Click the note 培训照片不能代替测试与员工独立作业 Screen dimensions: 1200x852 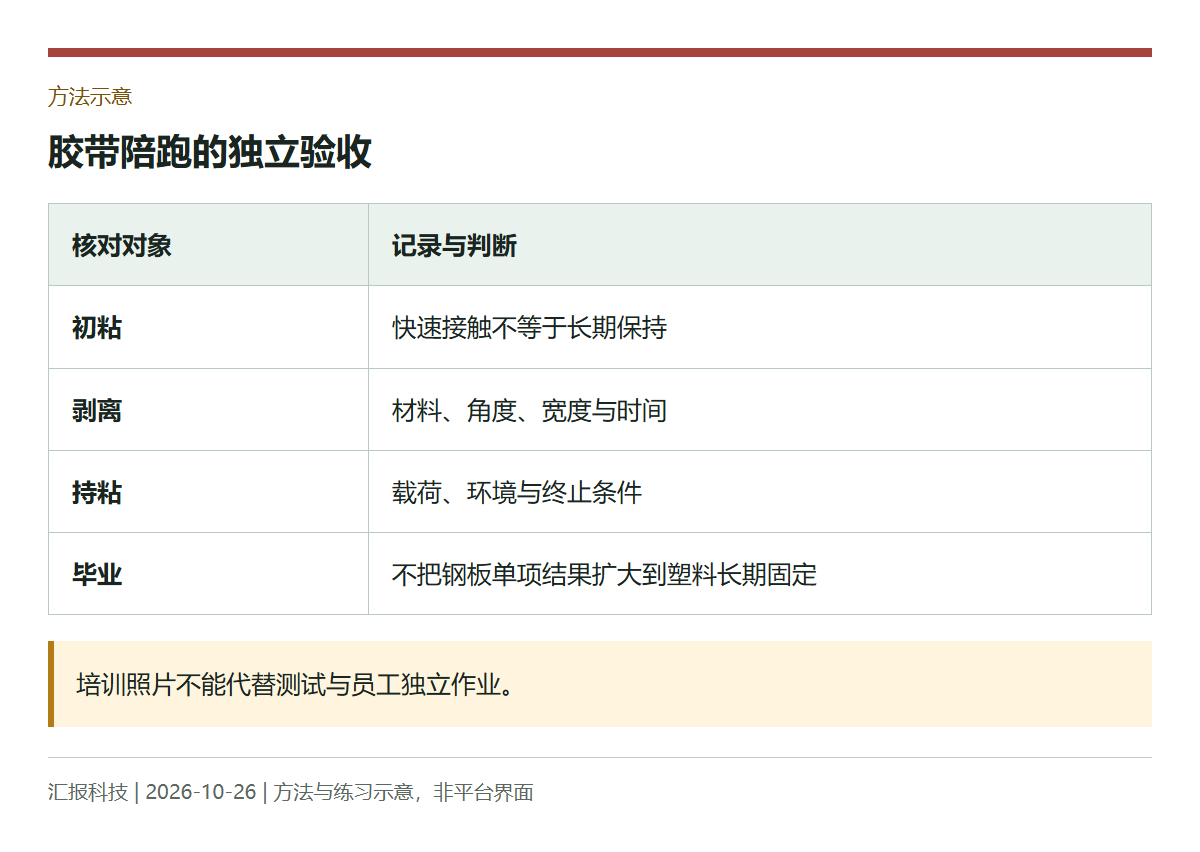pos(600,684)
